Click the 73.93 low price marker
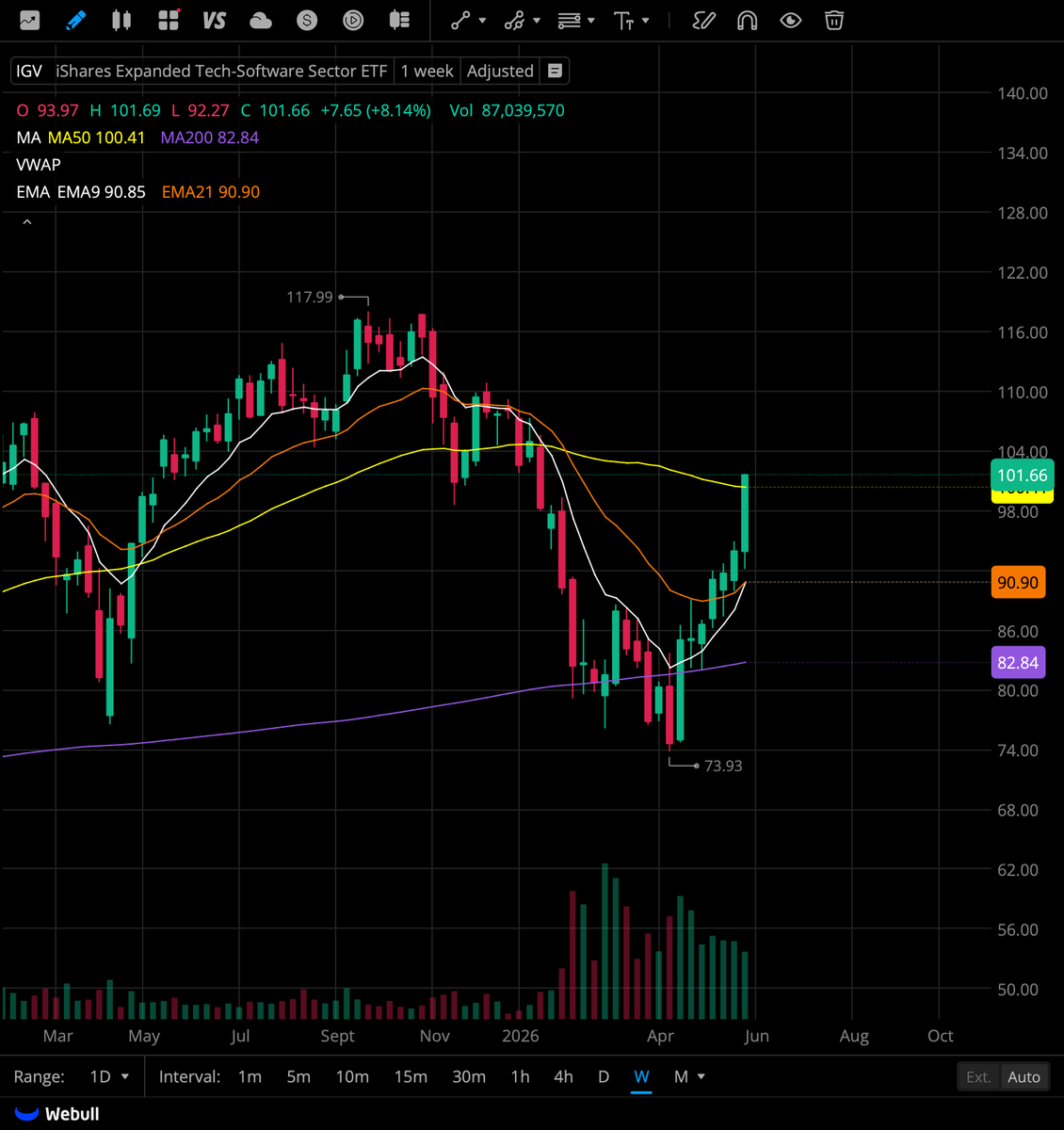 (723, 766)
